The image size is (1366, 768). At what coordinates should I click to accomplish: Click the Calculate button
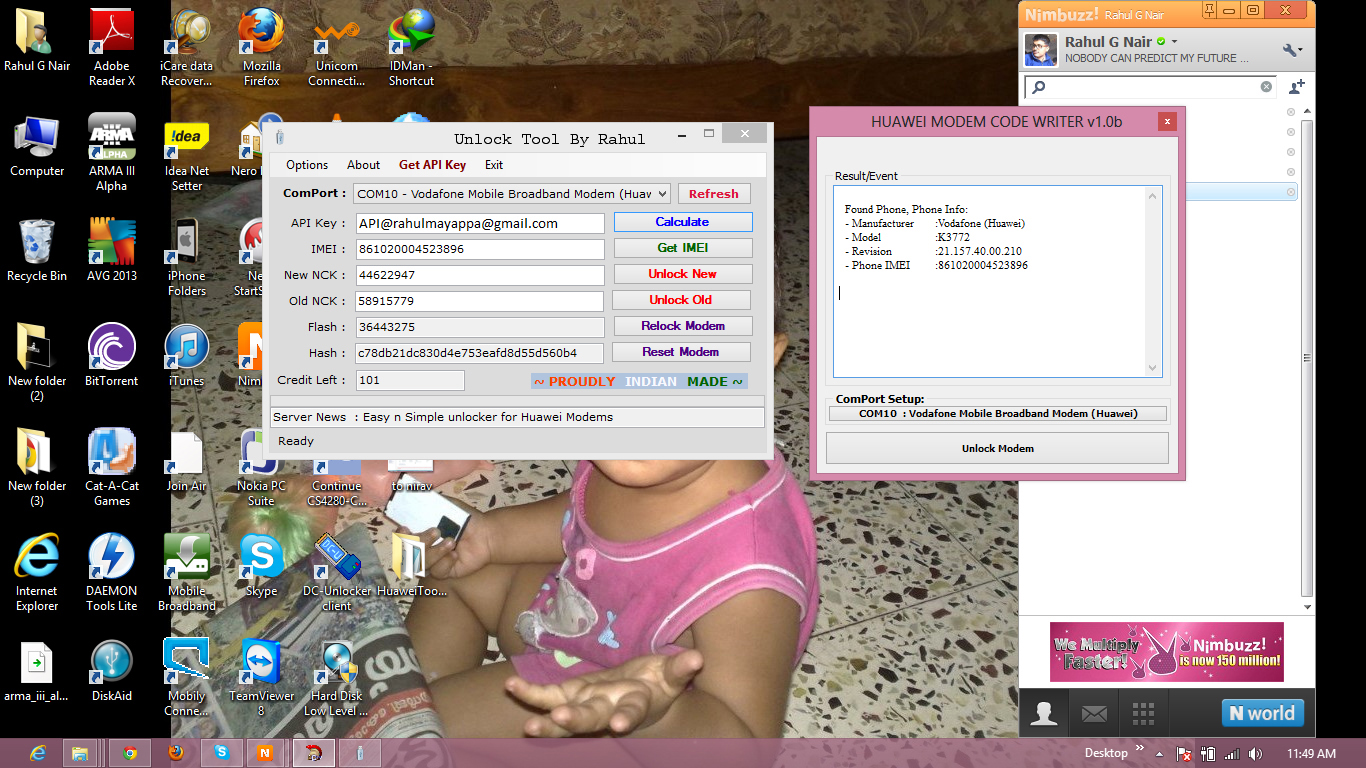tap(682, 222)
